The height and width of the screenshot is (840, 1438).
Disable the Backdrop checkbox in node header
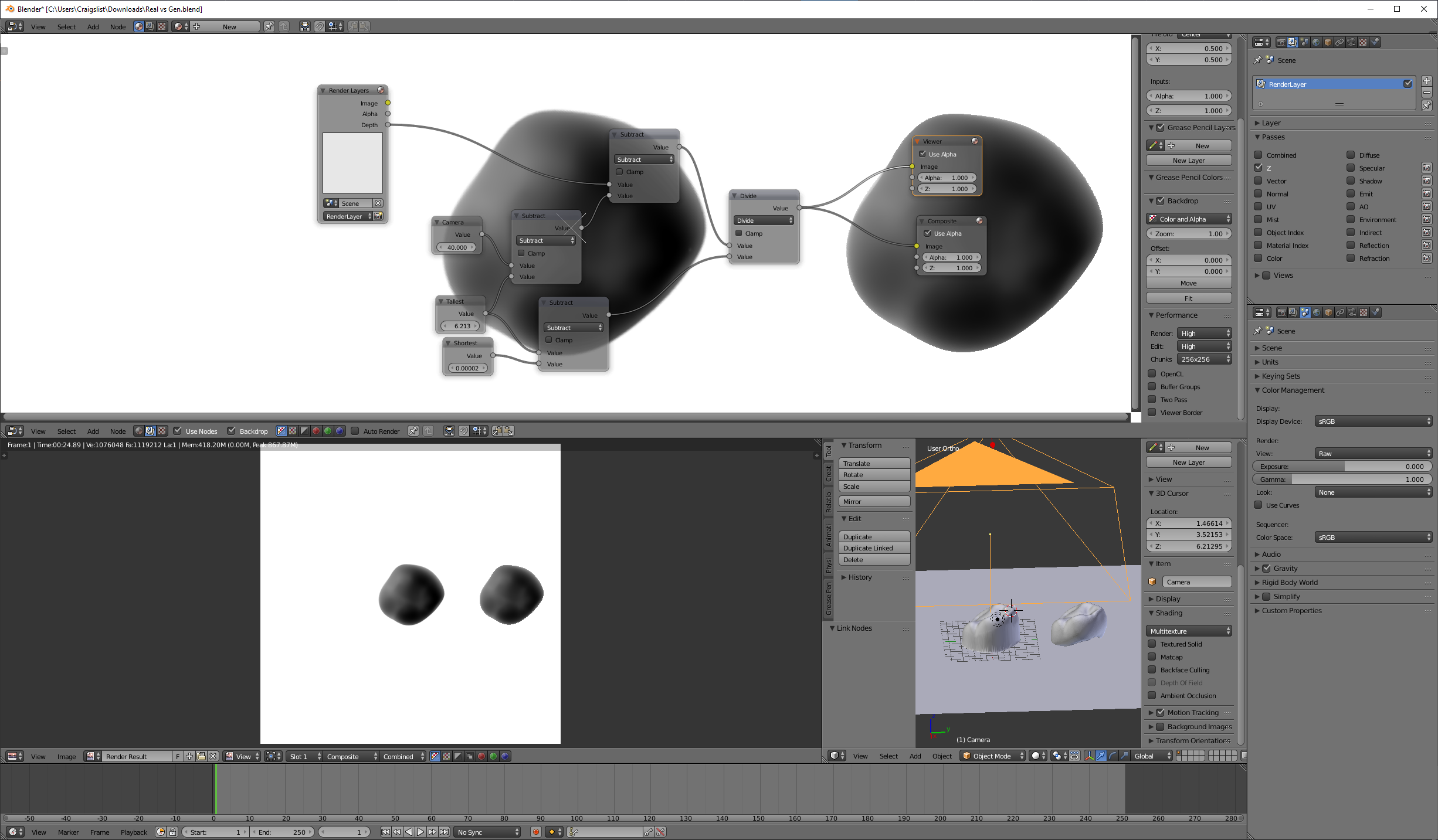coord(232,431)
